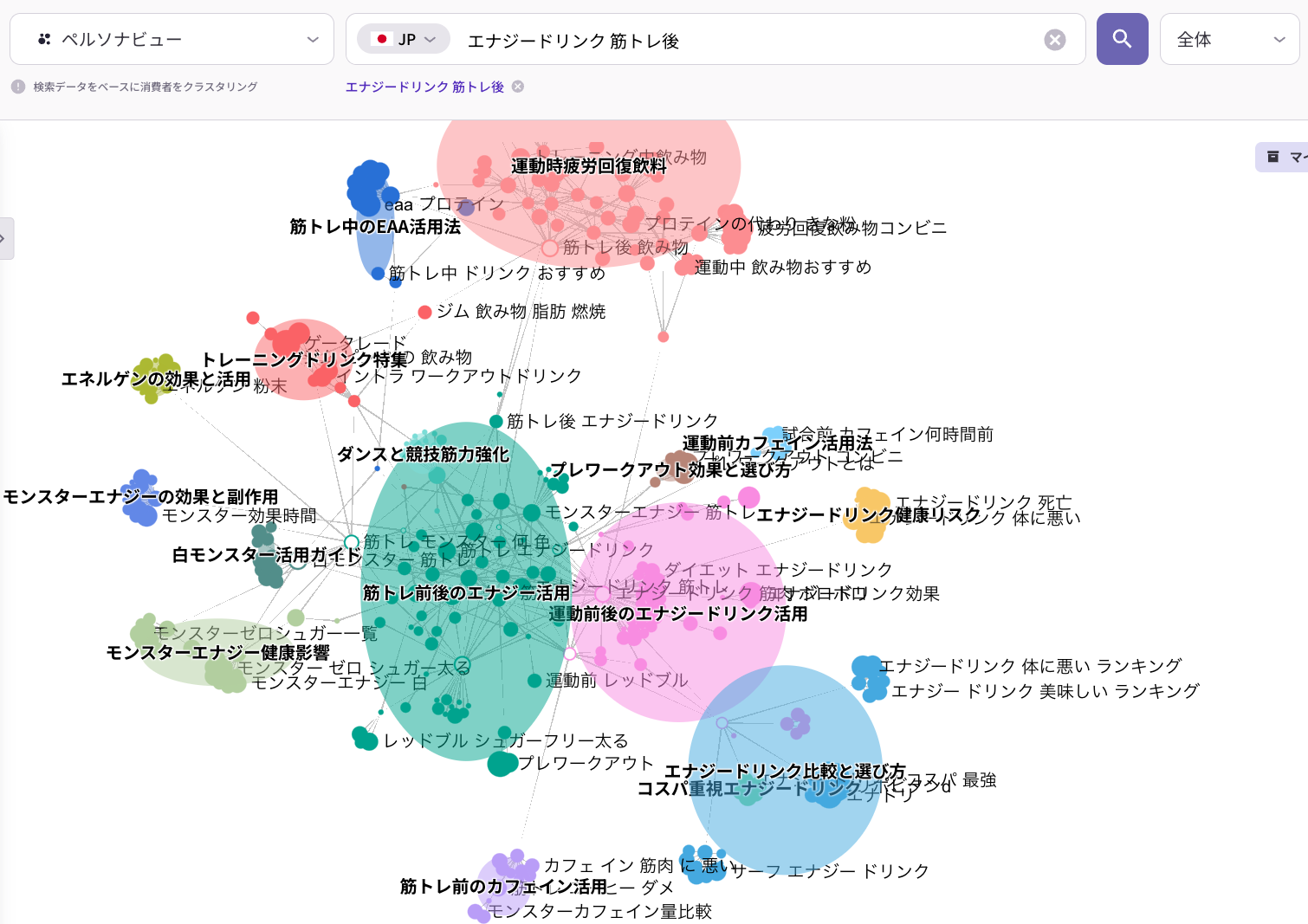Select the エナジードリンク比較と選び方 cluster label
1308x924 pixels.
(785, 771)
